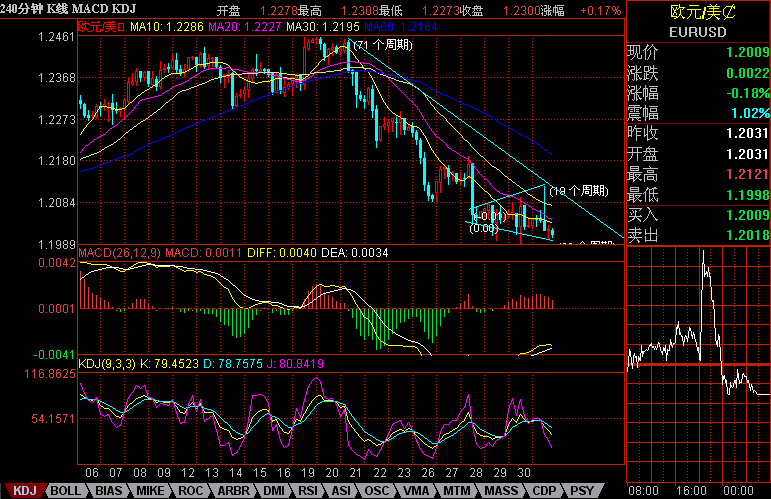
Task: Click the 涨跌 0.0022 quote row
Action: coord(698,73)
